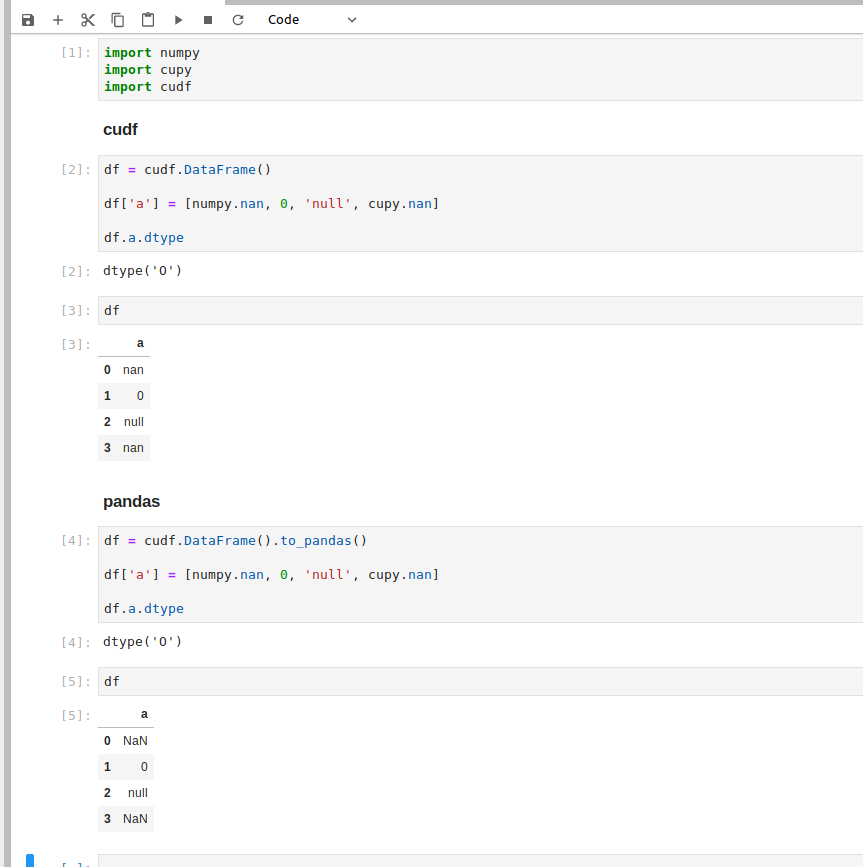Select the cudf markdown heading
Screen dimensions: 863x867
(120, 129)
